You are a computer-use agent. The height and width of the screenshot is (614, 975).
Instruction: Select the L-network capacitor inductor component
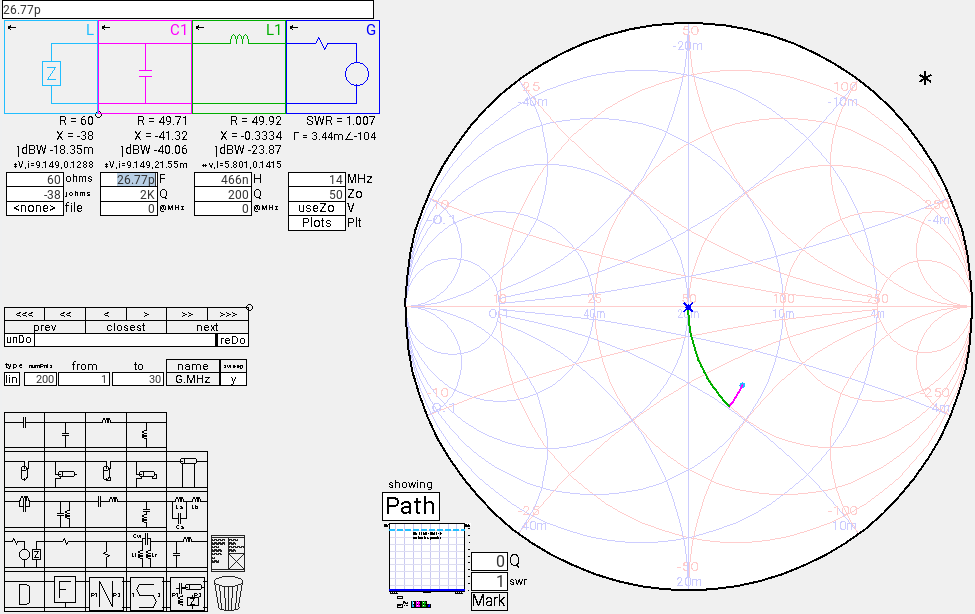pos(187,550)
